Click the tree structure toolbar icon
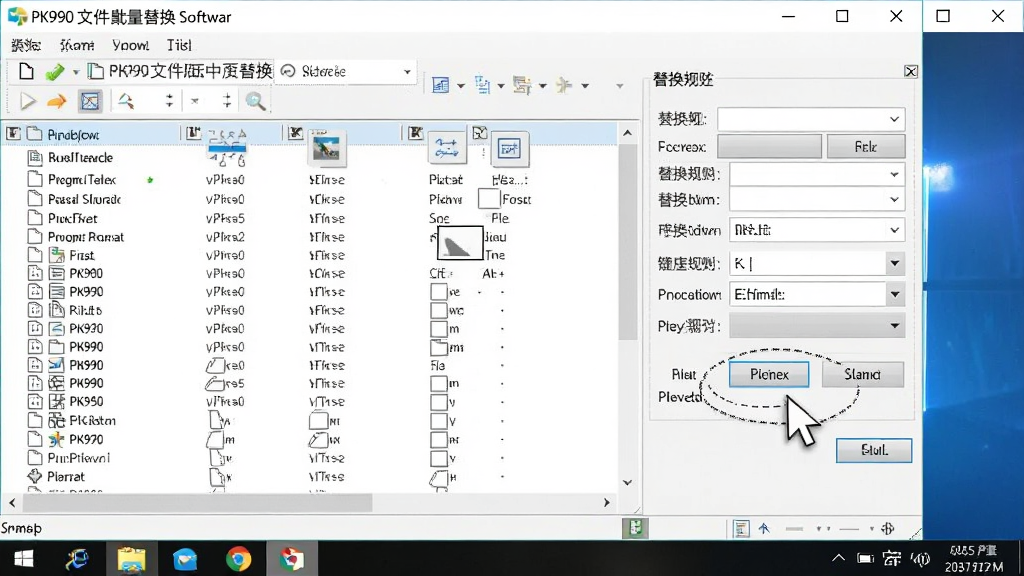This screenshot has height=576, width=1024. tap(482, 85)
